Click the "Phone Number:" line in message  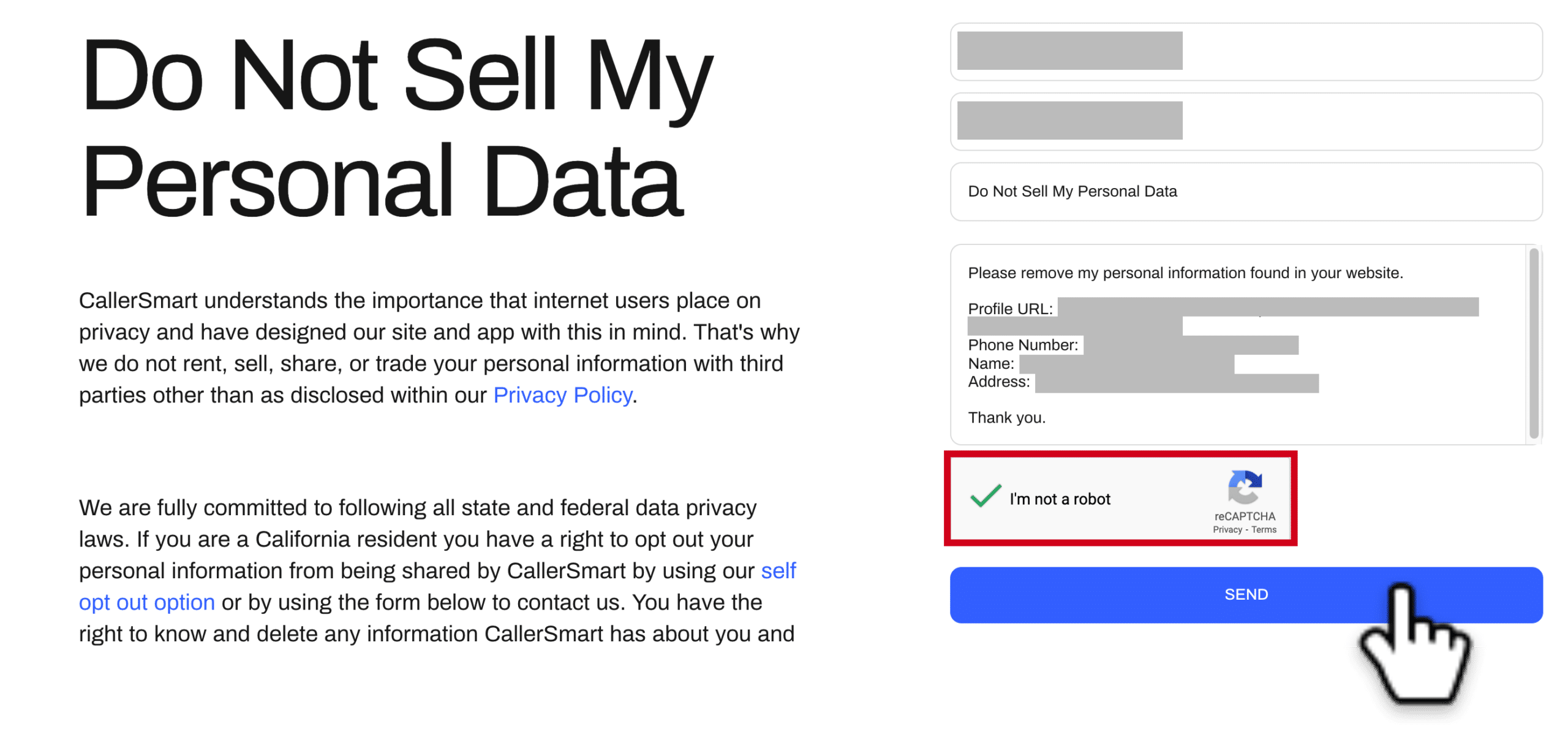click(x=1022, y=345)
